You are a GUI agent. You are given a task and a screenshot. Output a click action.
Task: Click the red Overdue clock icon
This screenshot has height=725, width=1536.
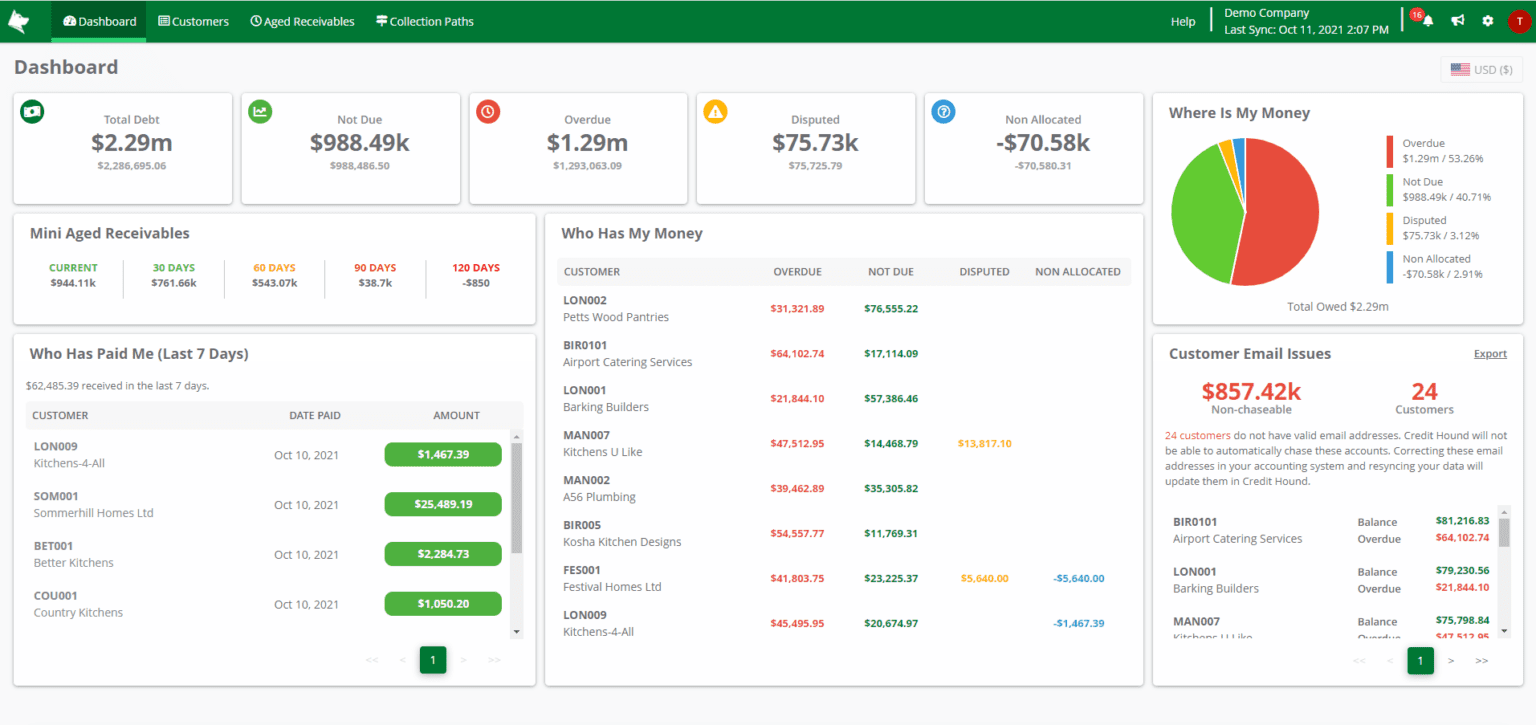point(488,111)
